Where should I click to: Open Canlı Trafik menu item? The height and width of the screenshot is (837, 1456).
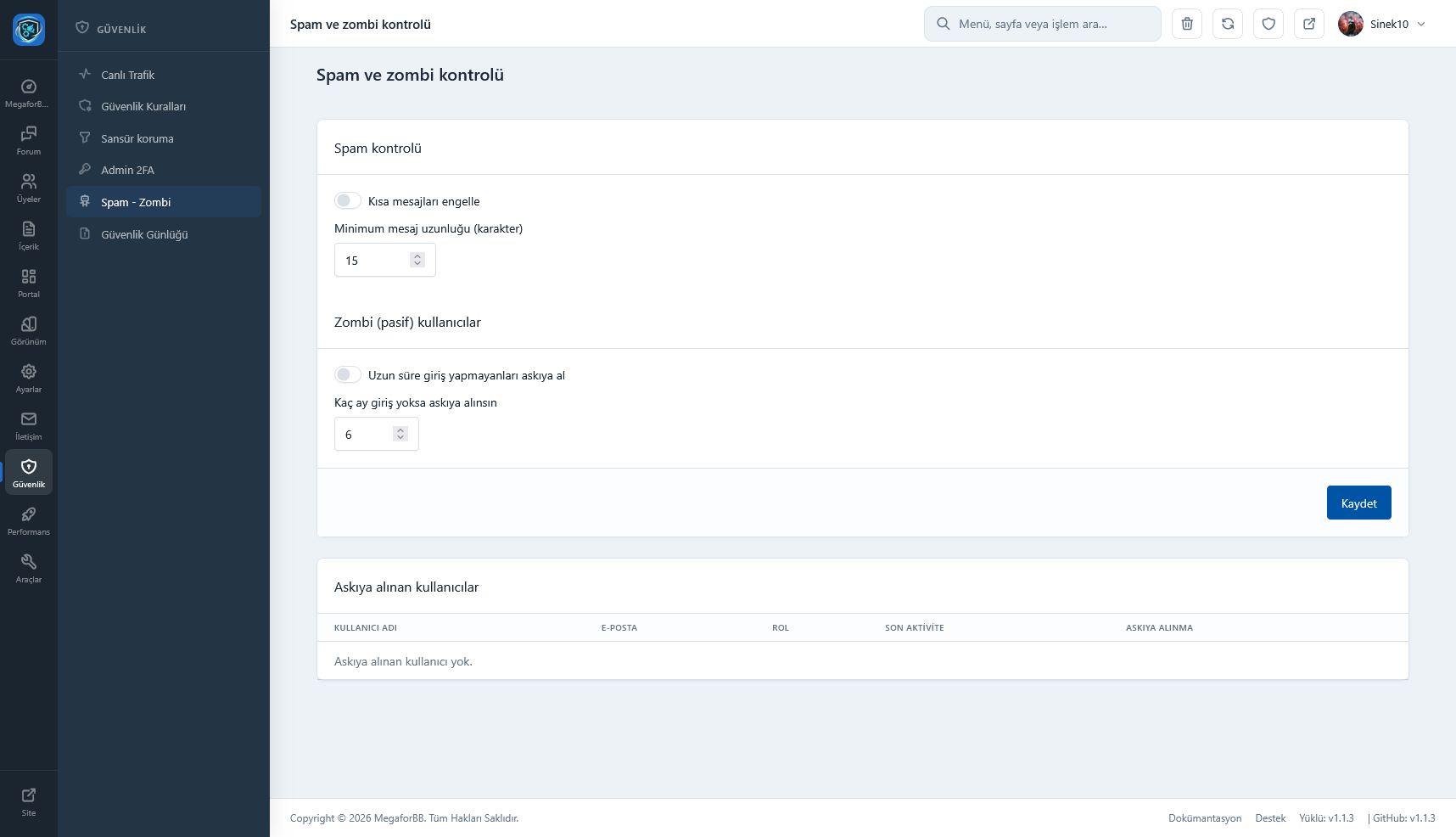pyautogui.click(x=127, y=75)
